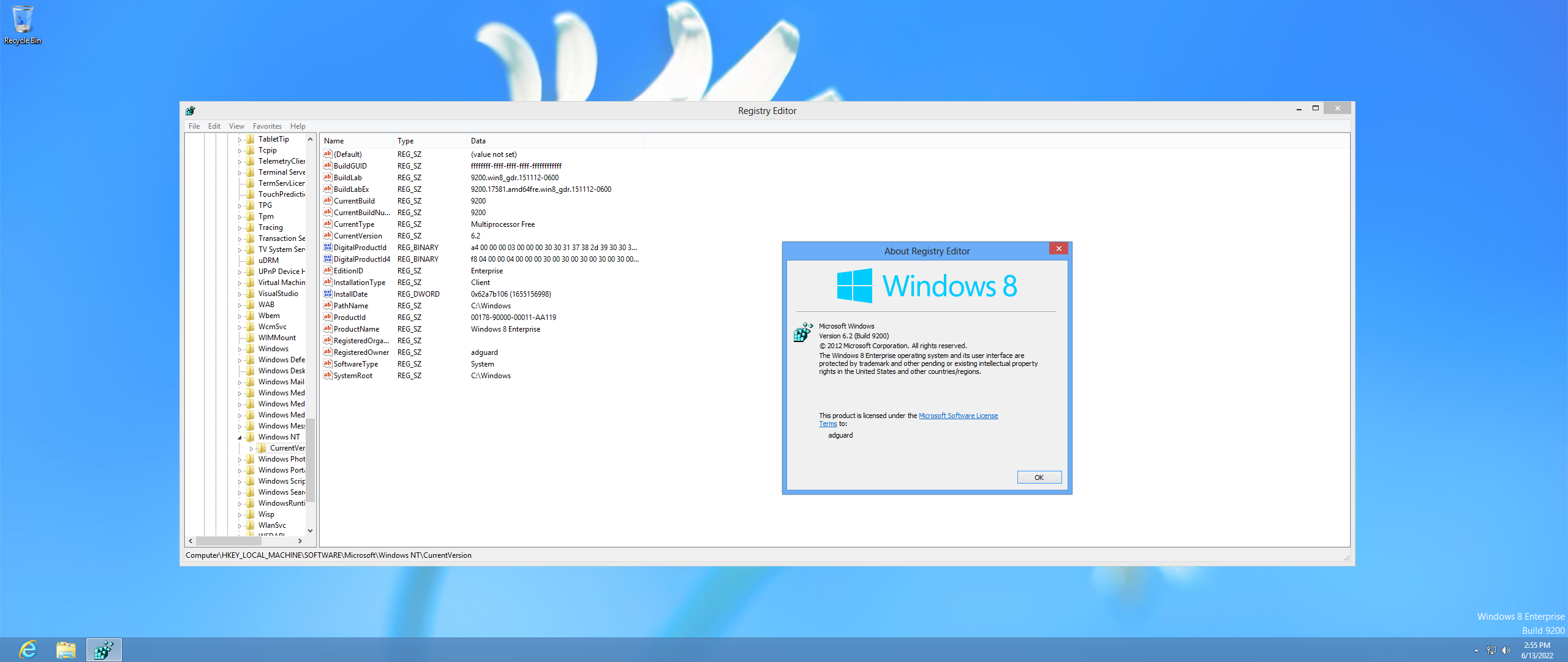The height and width of the screenshot is (662, 1568).
Task: Click the CurrentVersion folder icon in tree
Action: (262, 447)
